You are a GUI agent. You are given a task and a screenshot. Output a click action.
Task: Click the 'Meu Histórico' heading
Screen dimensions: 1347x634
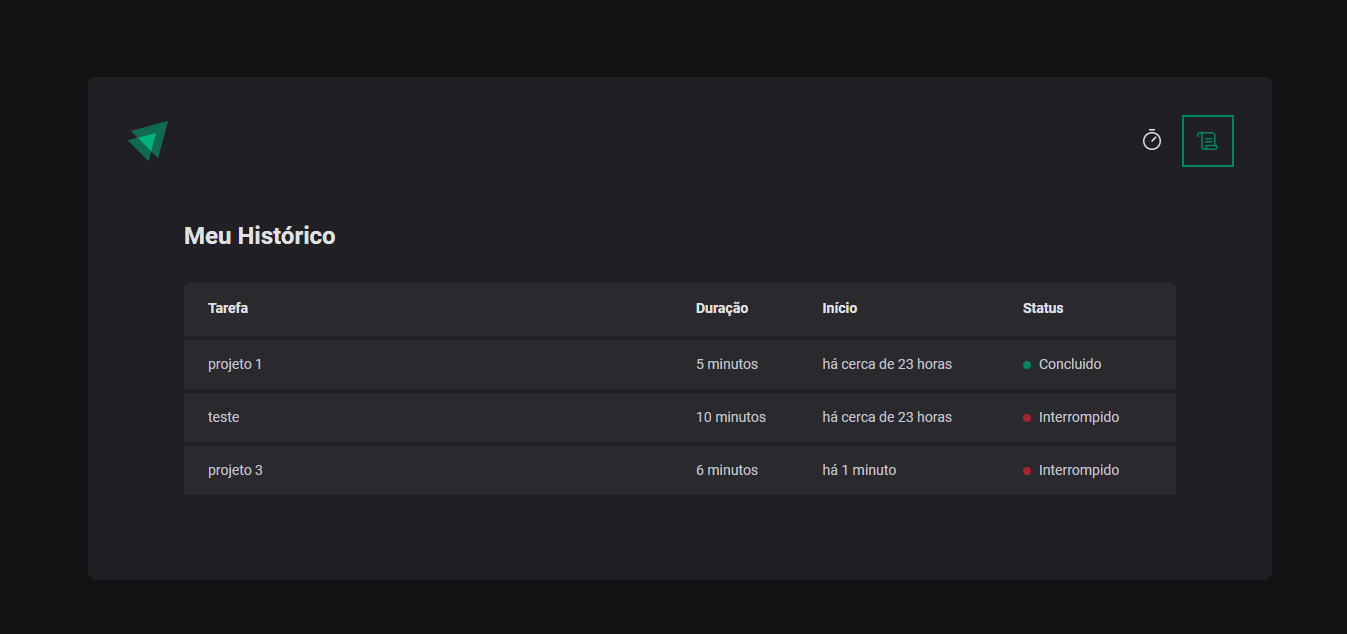click(x=260, y=236)
